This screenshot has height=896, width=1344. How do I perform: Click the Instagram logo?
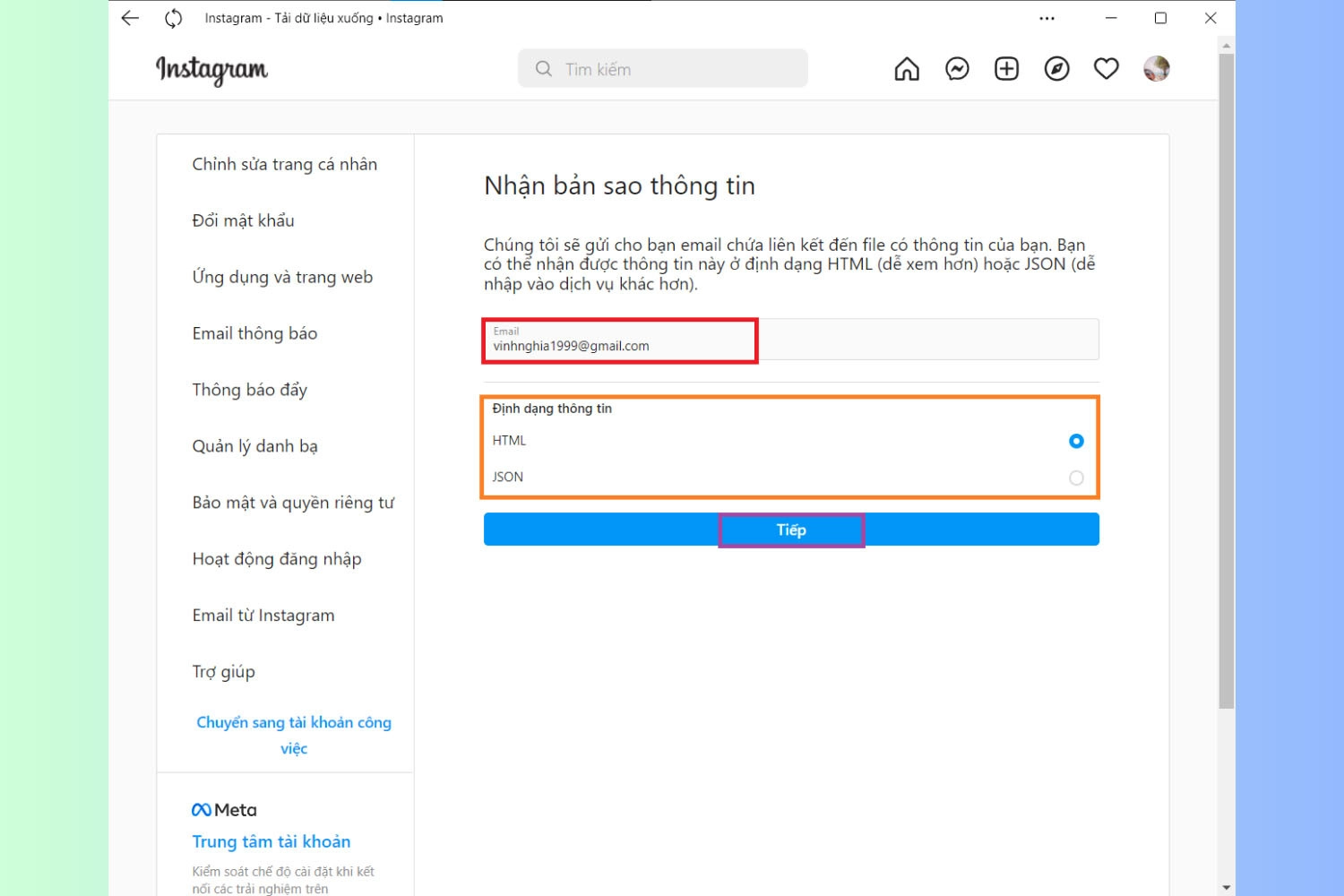(x=211, y=69)
